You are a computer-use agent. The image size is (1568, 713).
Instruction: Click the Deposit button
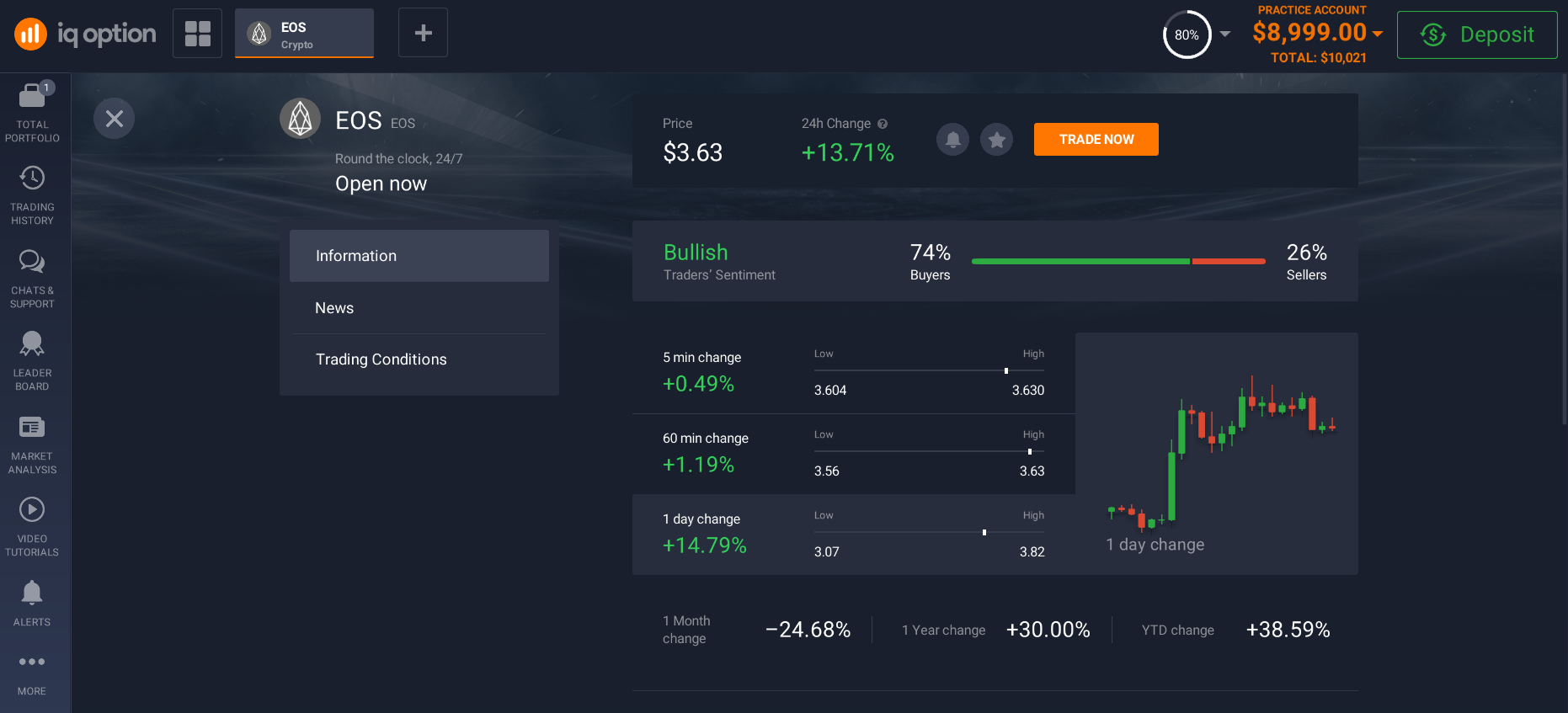pos(1477,35)
